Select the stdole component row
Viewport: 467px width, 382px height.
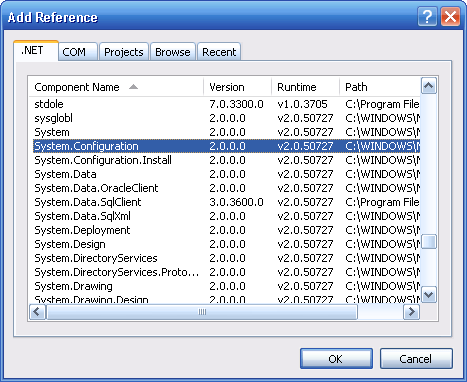[x=226, y=104]
